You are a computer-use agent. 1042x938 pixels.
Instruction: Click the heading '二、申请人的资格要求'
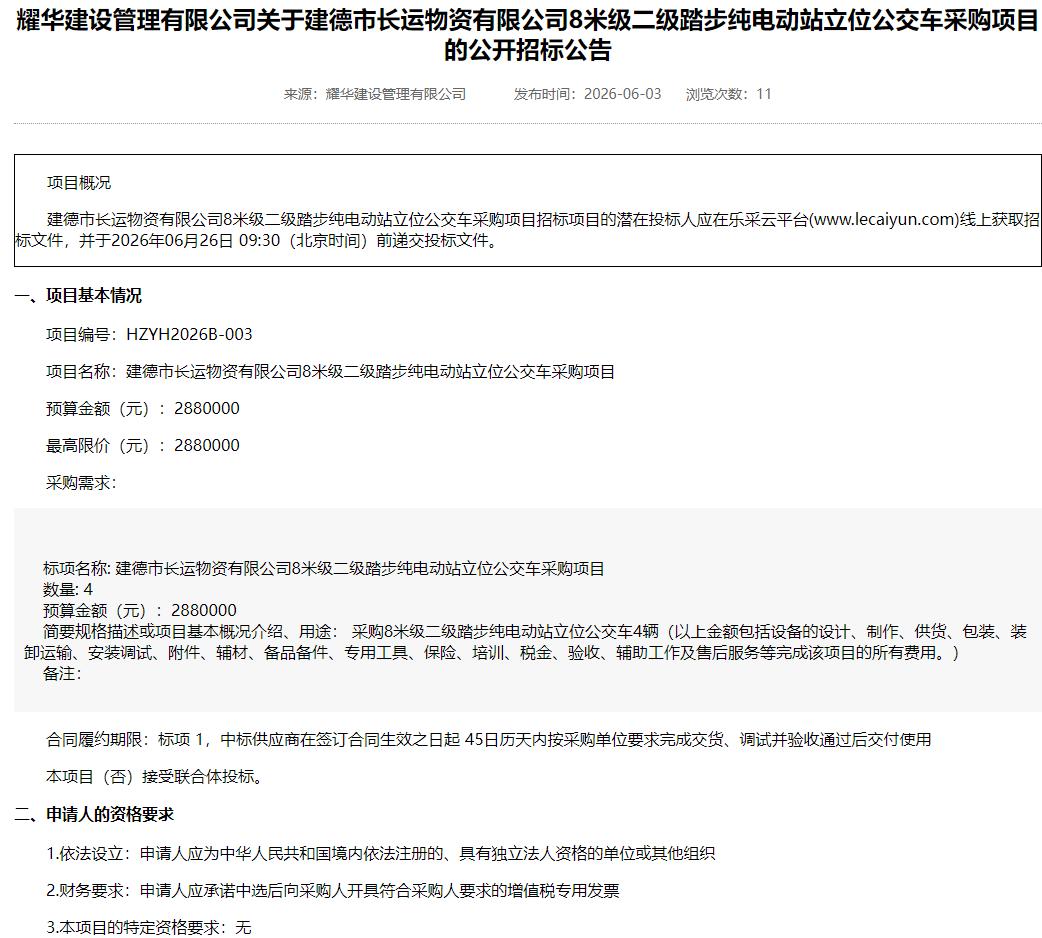tap(94, 814)
